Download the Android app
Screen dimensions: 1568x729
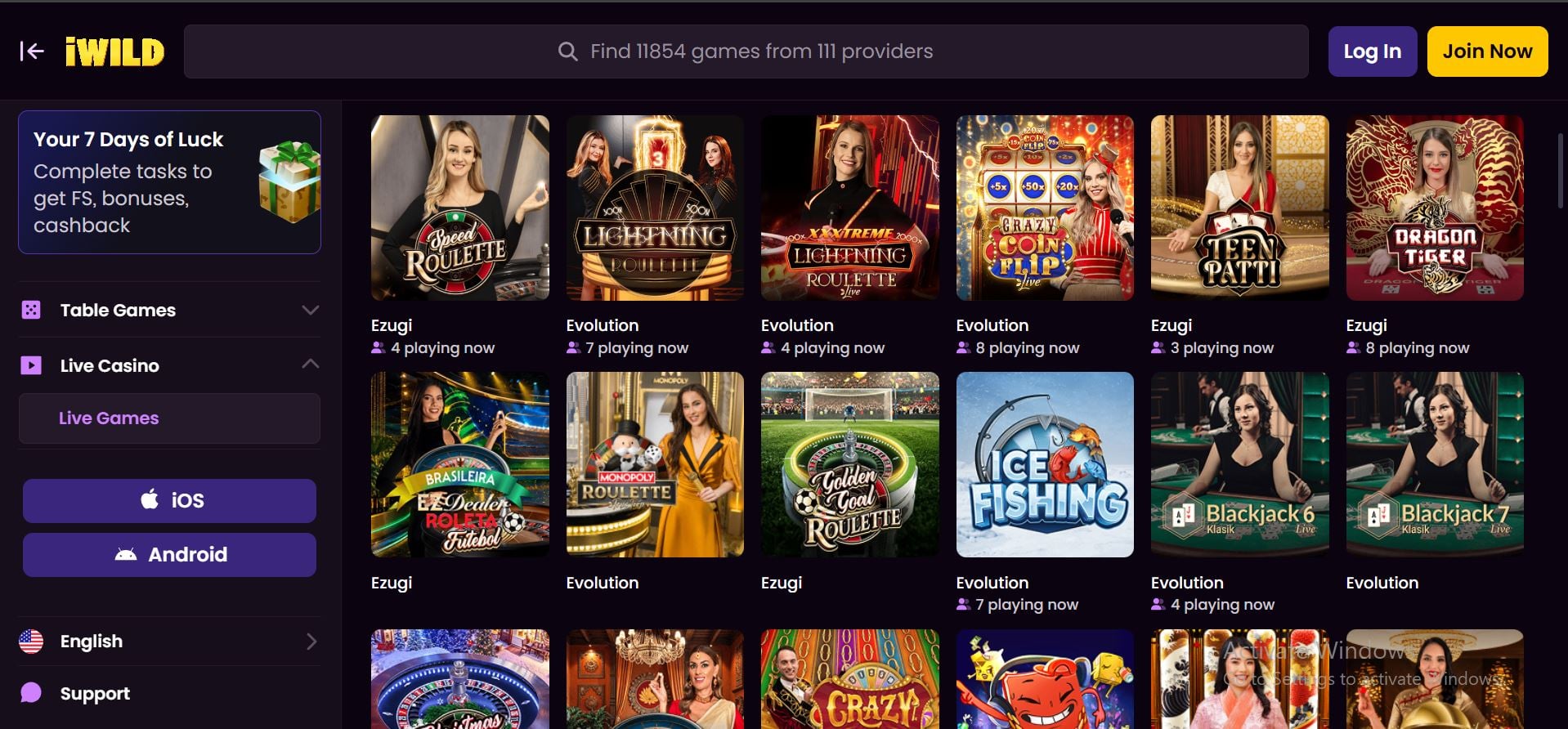[x=169, y=555]
